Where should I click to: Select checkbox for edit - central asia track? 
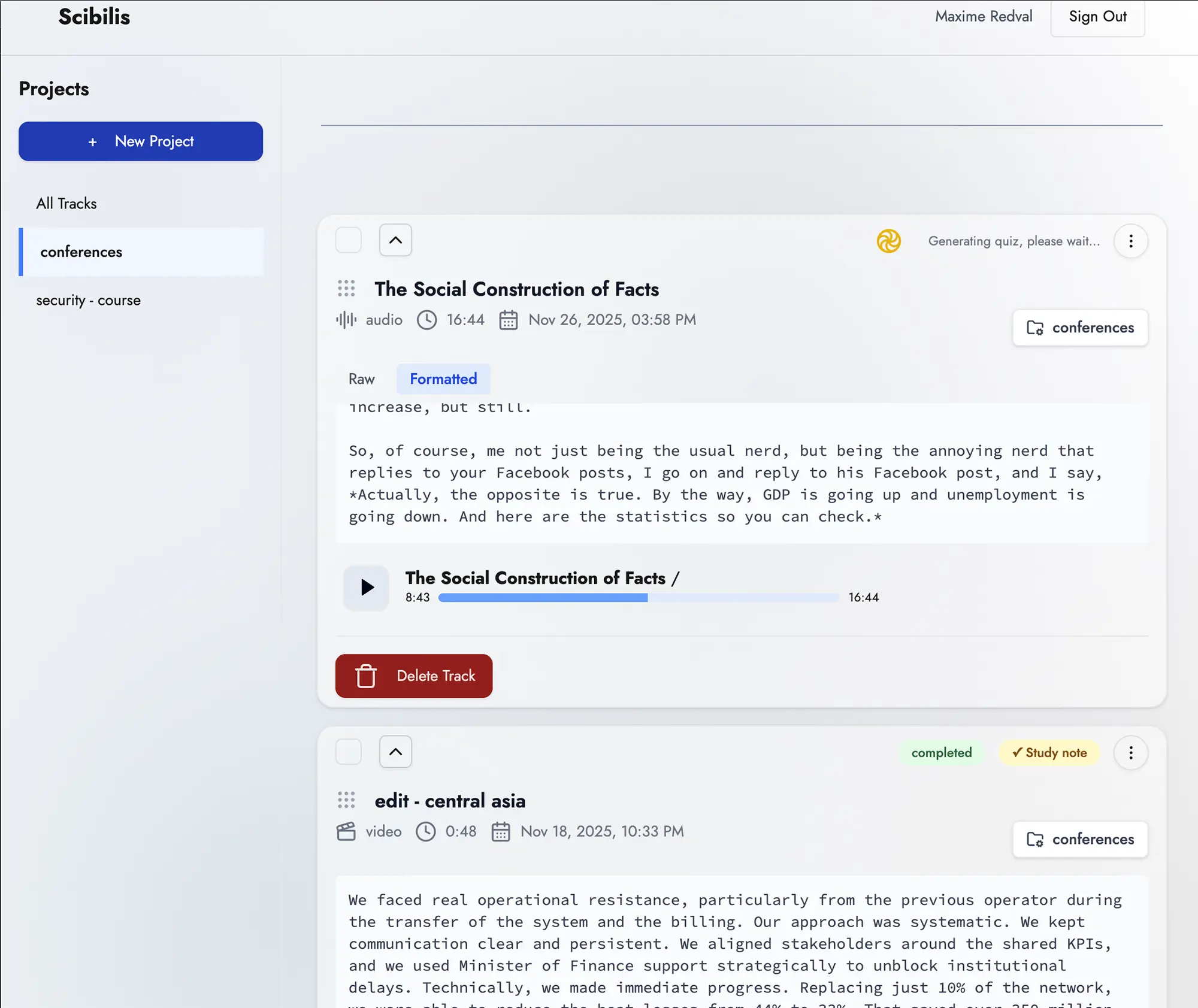coord(348,752)
